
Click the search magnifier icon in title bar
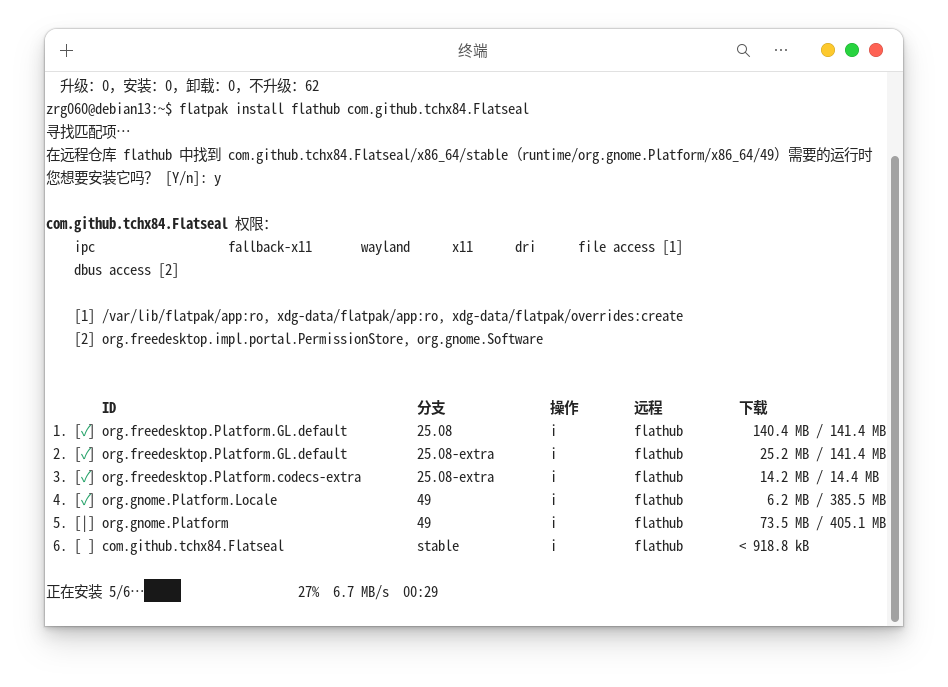[743, 50]
